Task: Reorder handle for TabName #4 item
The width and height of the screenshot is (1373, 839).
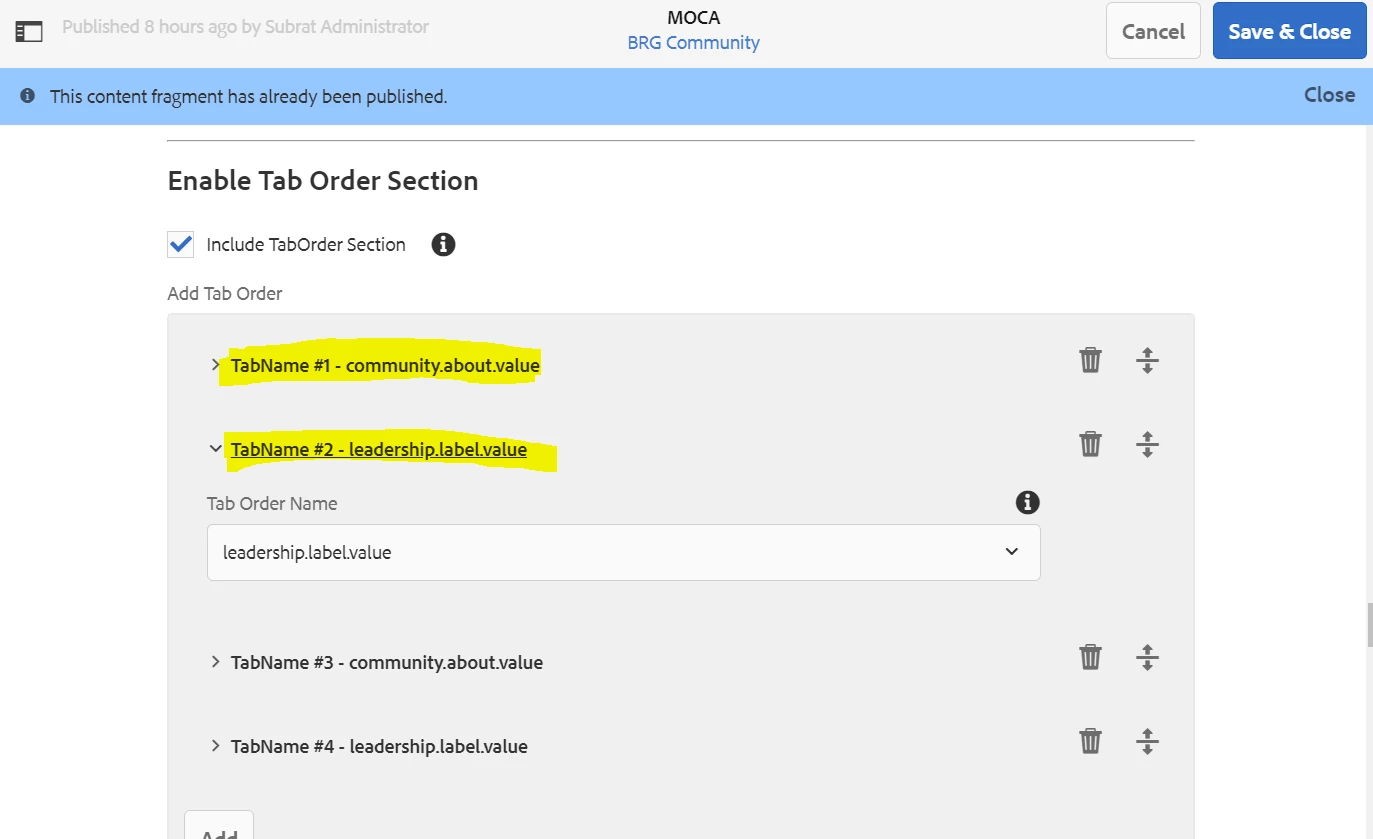Action: click(1147, 741)
